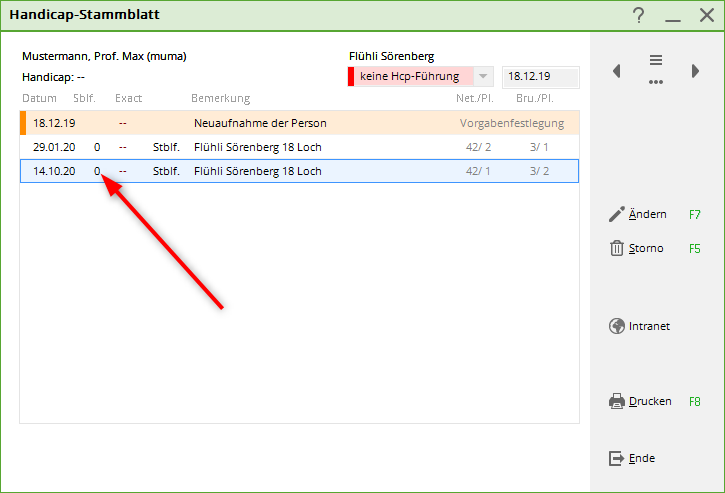Click the Ändern label text

click(647, 214)
